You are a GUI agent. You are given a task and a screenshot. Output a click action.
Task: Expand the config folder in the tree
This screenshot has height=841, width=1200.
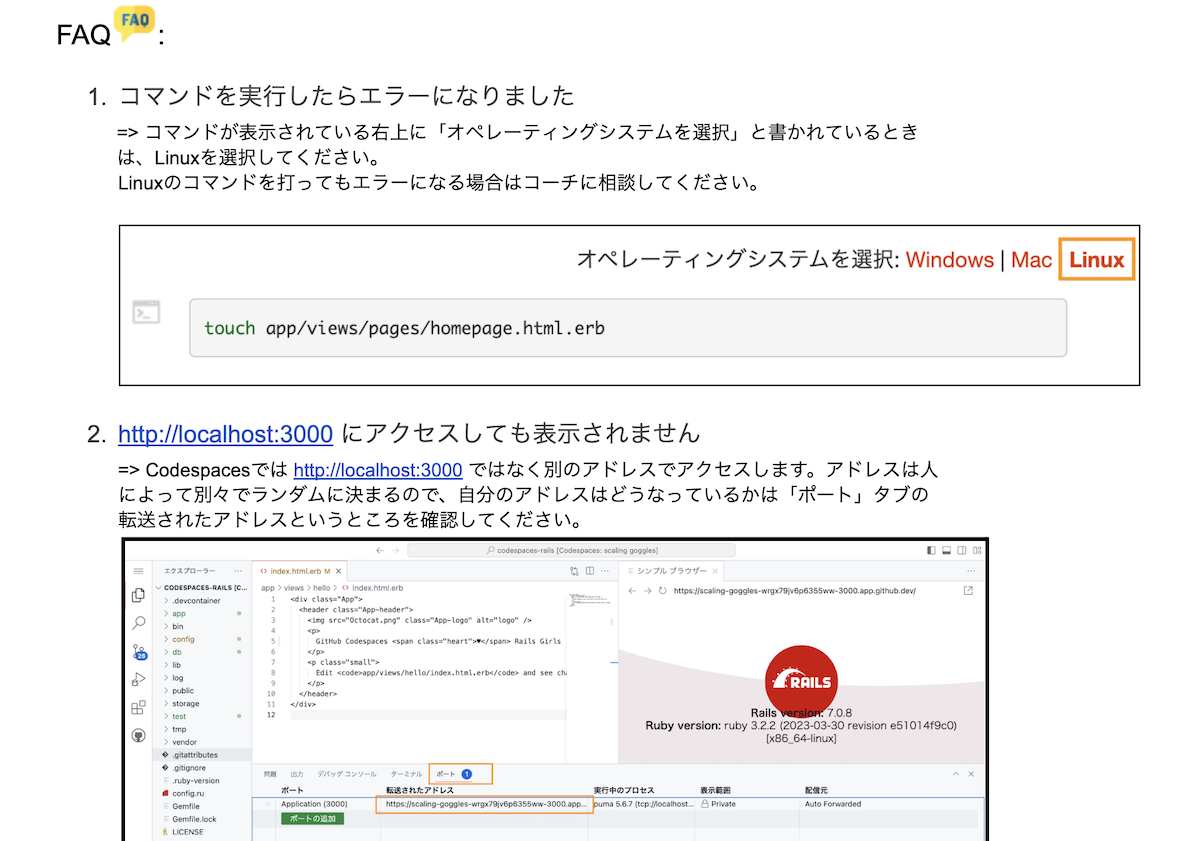pos(182,639)
